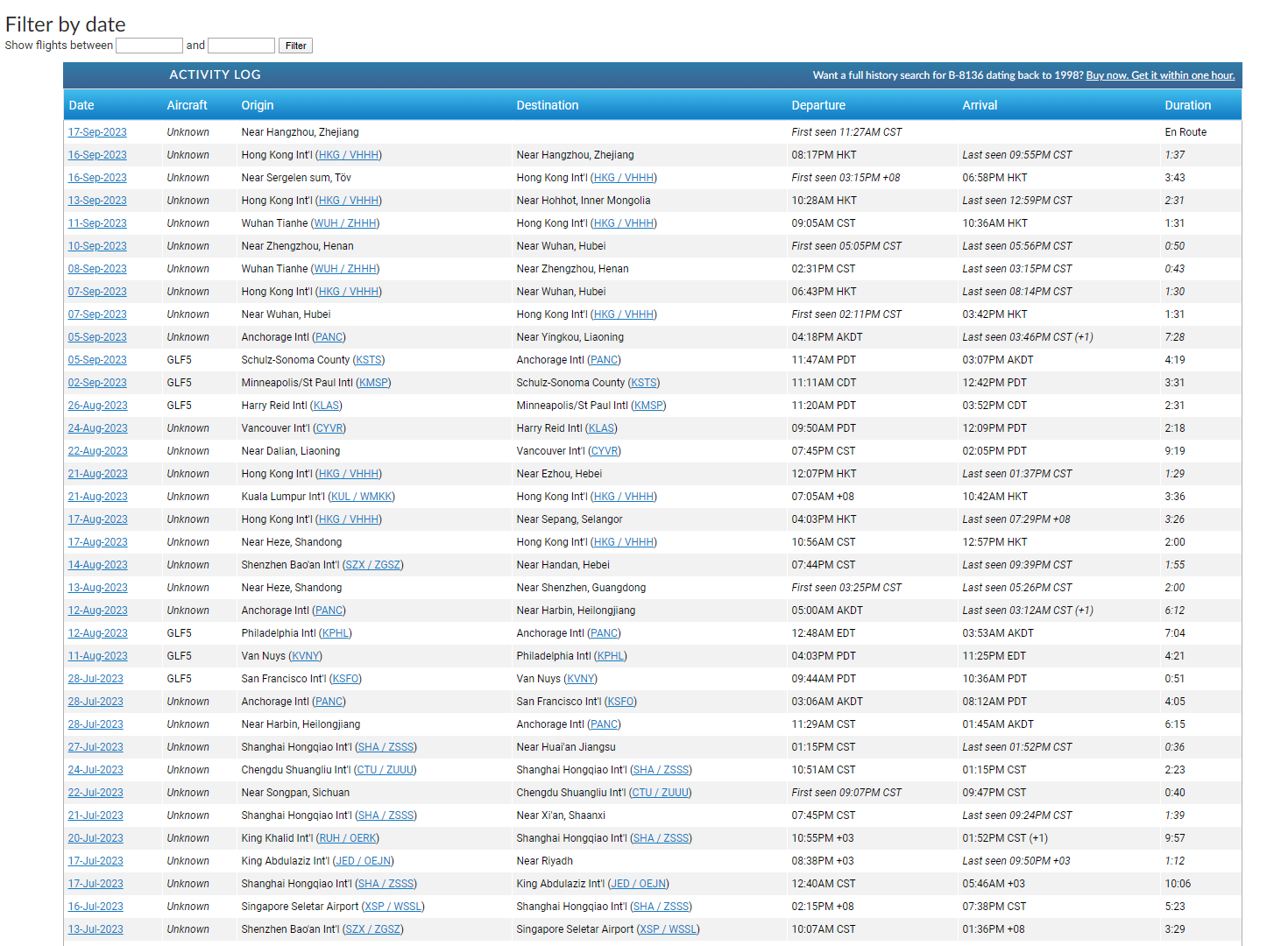Screen dimensions: 1288x946
Task: Open the 24-Aug-2023 flight link
Action: pyautogui.click(x=98, y=428)
